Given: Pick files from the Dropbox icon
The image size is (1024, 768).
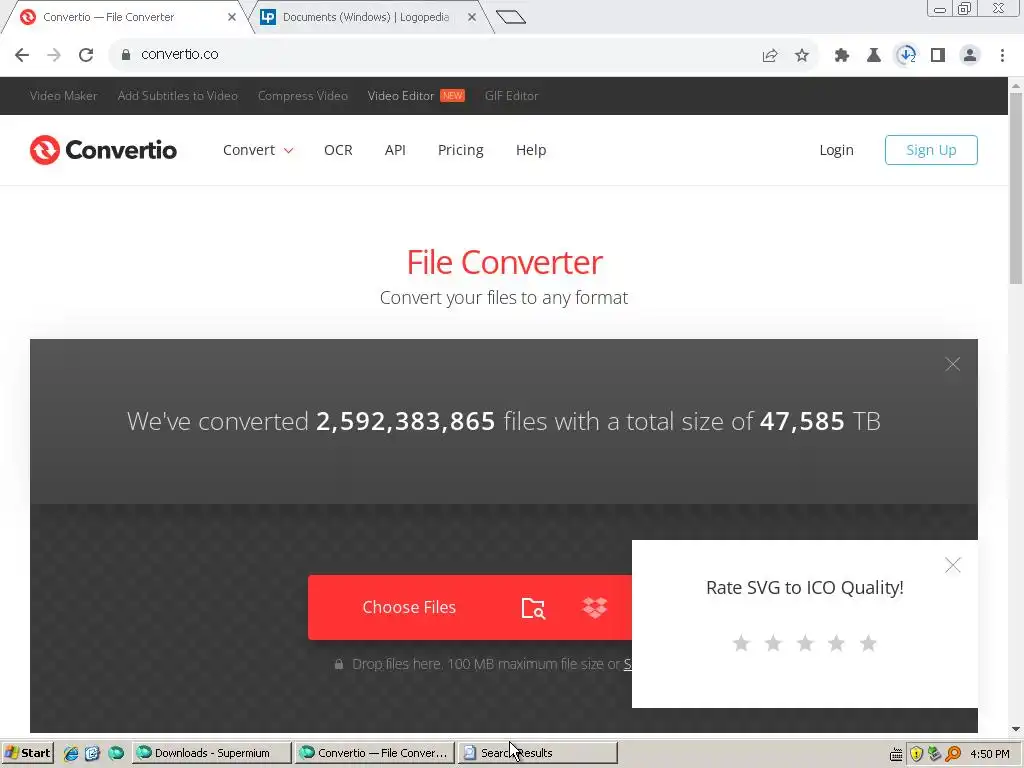Looking at the screenshot, I should (594, 607).
